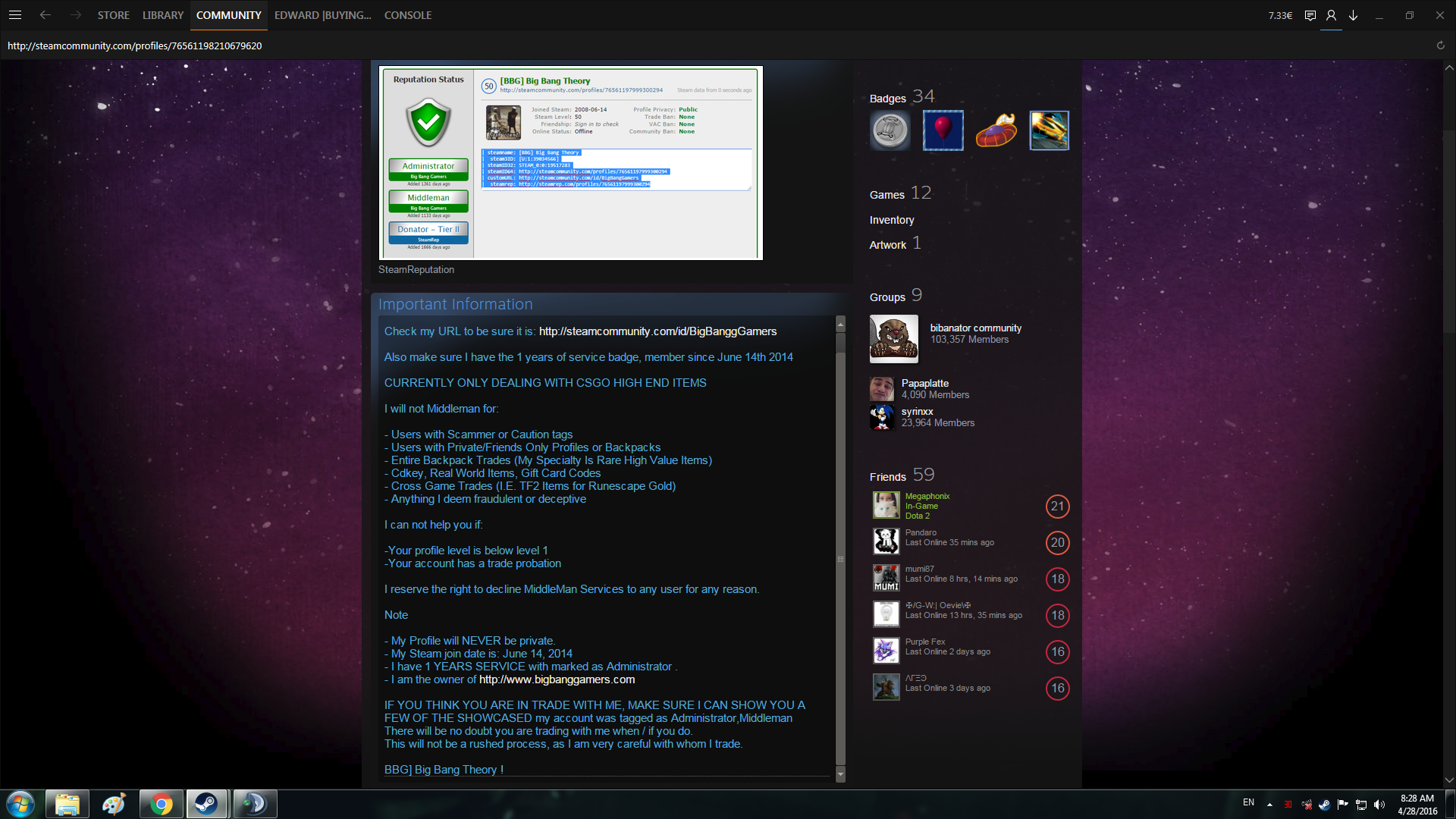
Task: Launch Chrome from the taskbar
Action: (x=161, y=804)
